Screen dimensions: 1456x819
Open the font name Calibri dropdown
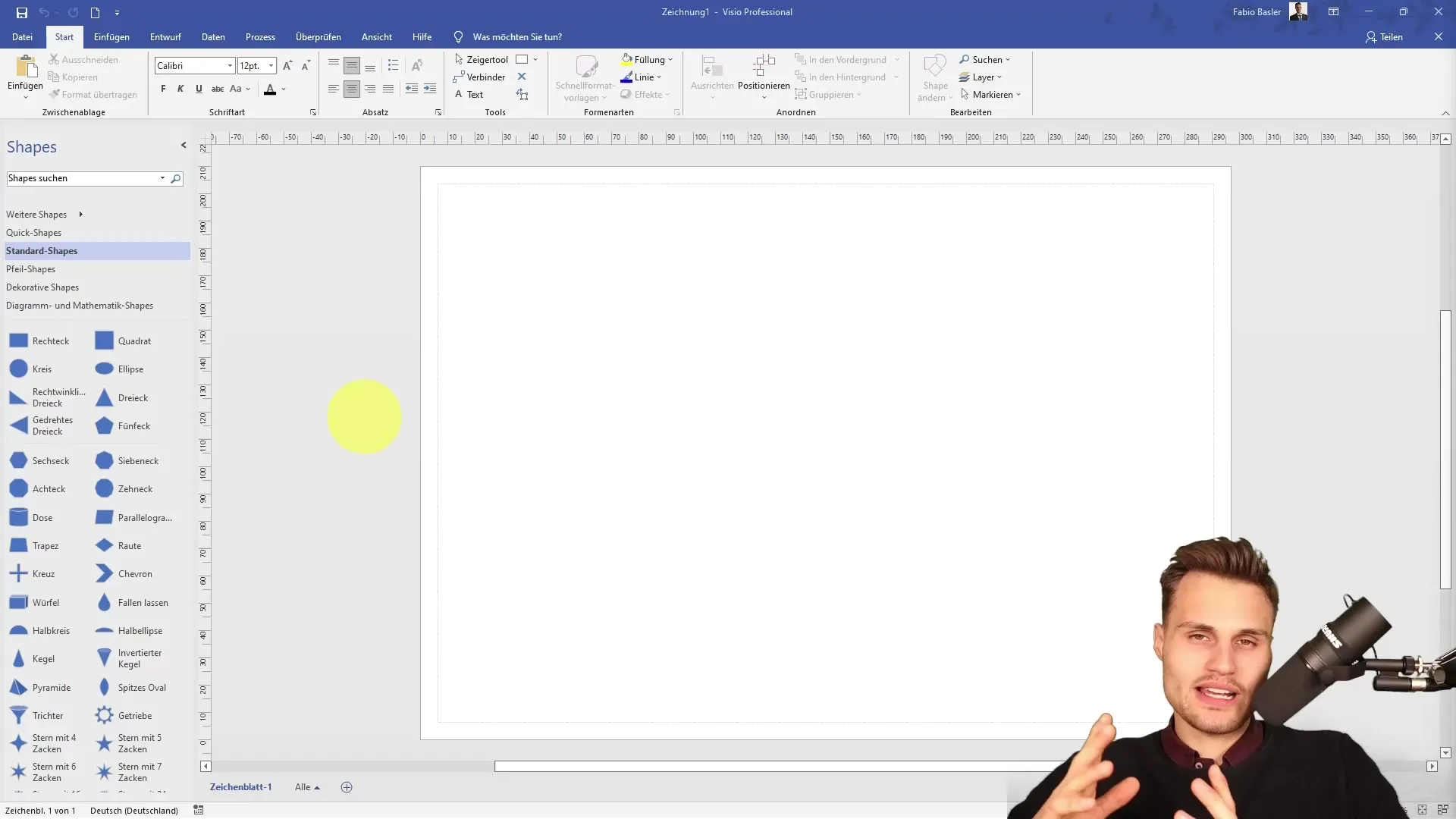pos(230,66)
